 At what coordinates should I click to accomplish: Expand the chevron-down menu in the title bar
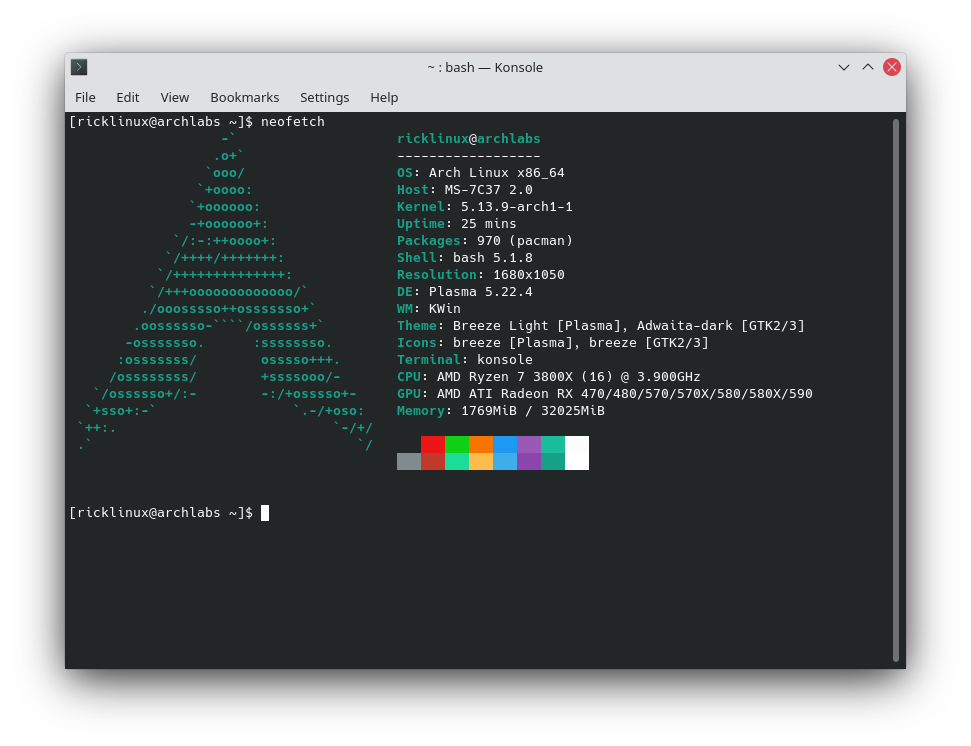pos(843,67)
